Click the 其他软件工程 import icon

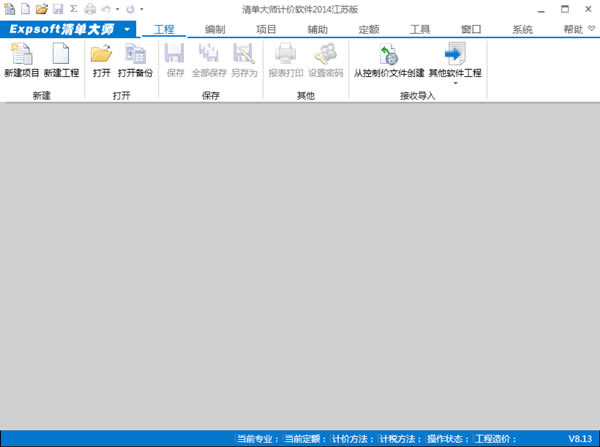[455, 60]
